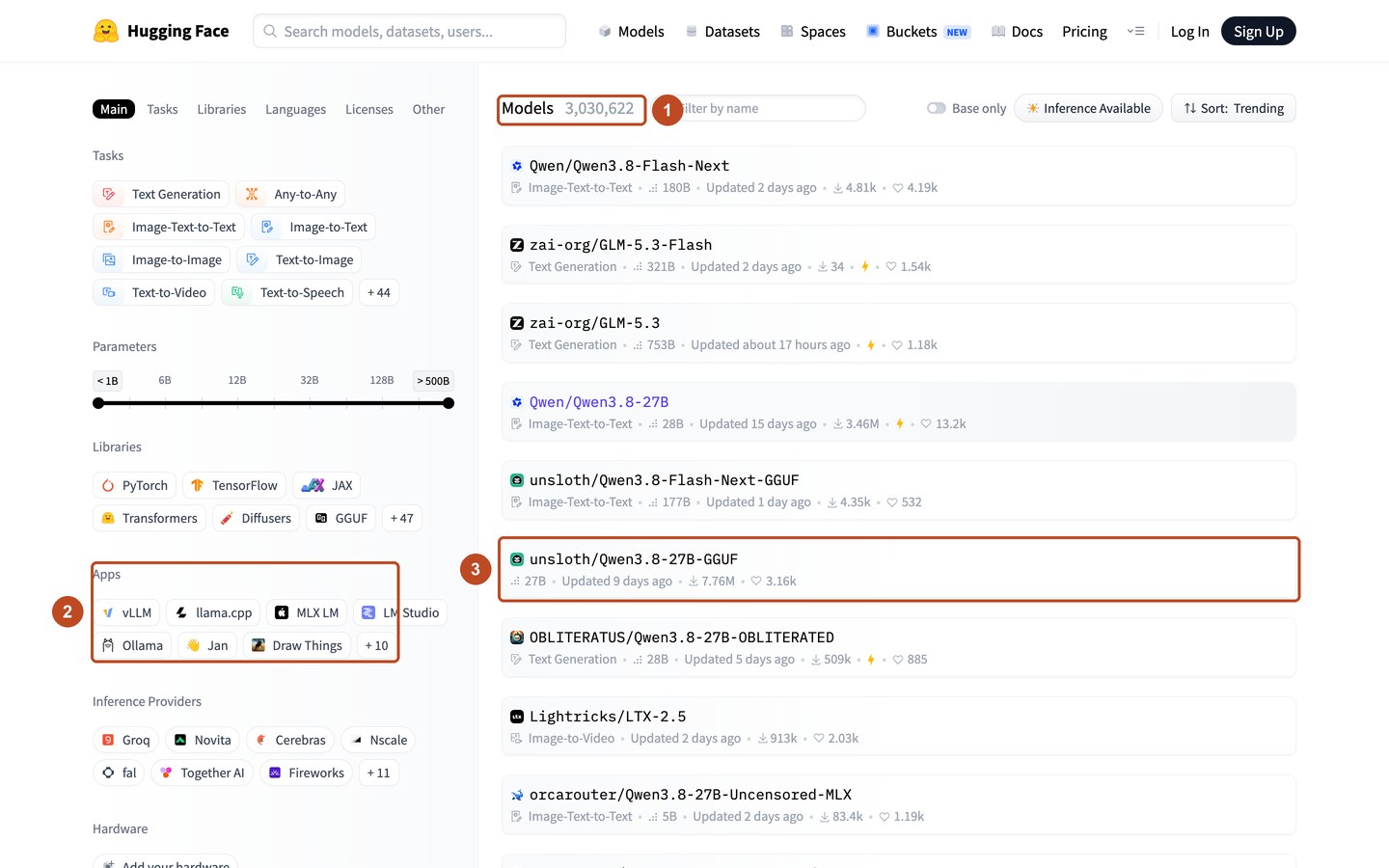This screenshot has width=1389, height=868.
Task: Expand +11 more inference providers
Action: (379, 773)
